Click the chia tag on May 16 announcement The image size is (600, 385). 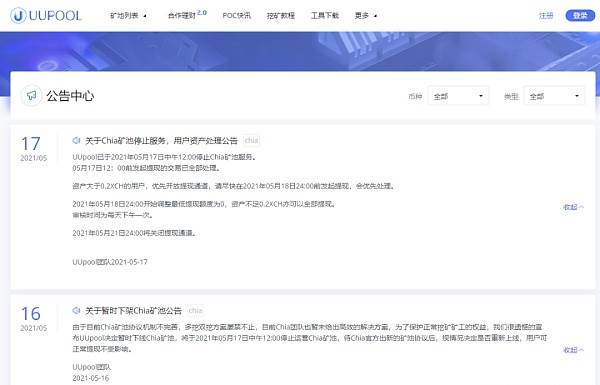[196, 310]
